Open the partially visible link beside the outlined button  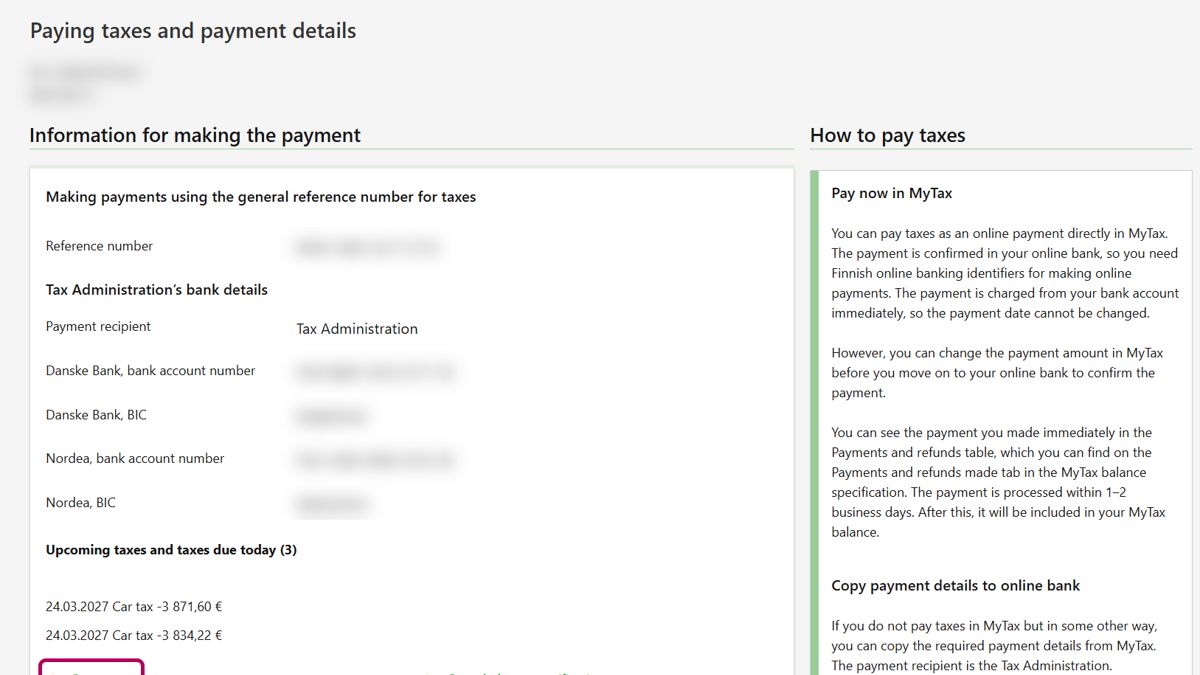pos(510,672)
